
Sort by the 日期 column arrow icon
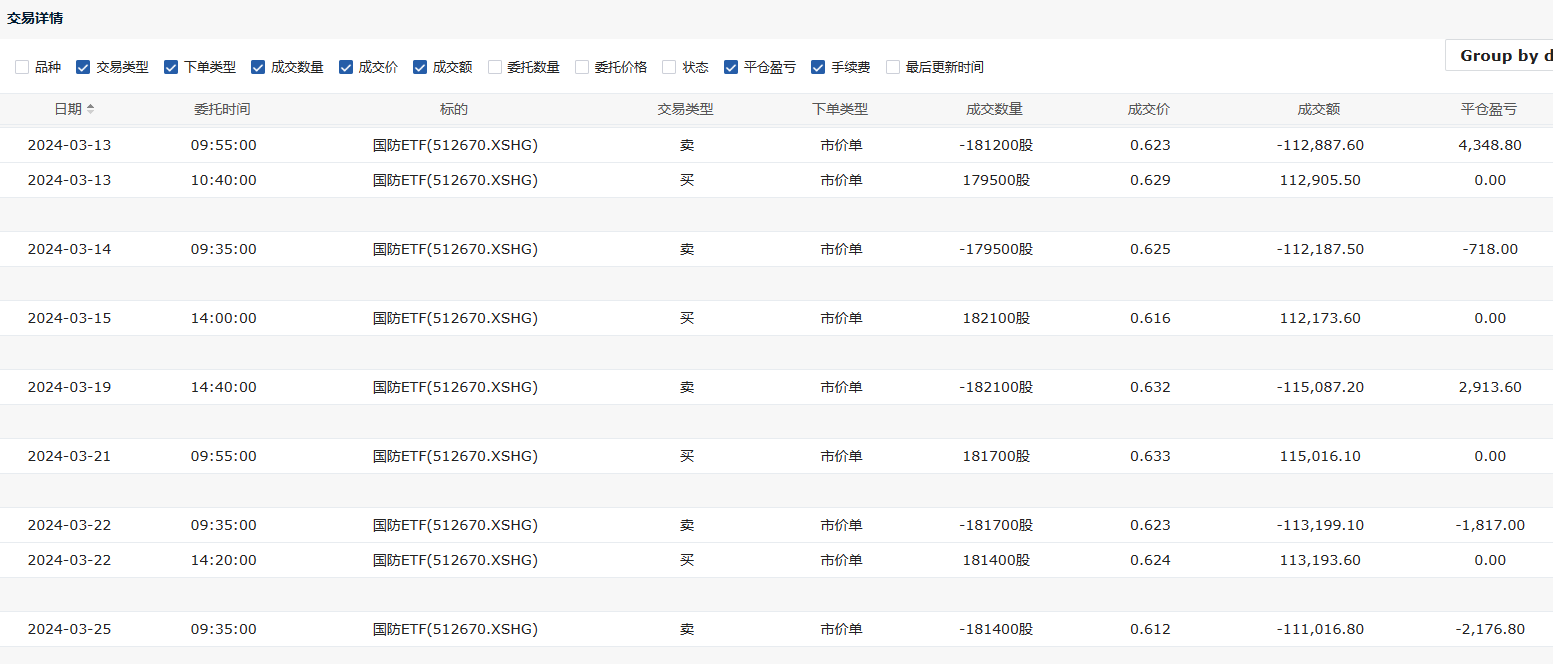click(91, 109)
